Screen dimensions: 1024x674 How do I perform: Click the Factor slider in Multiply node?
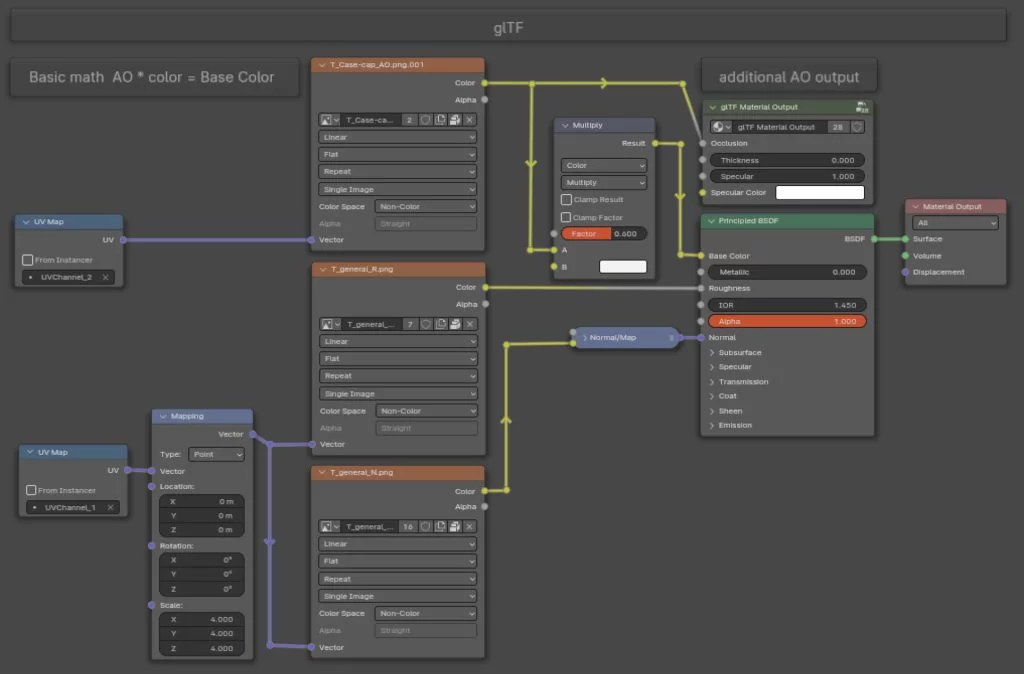coord(603,233)
